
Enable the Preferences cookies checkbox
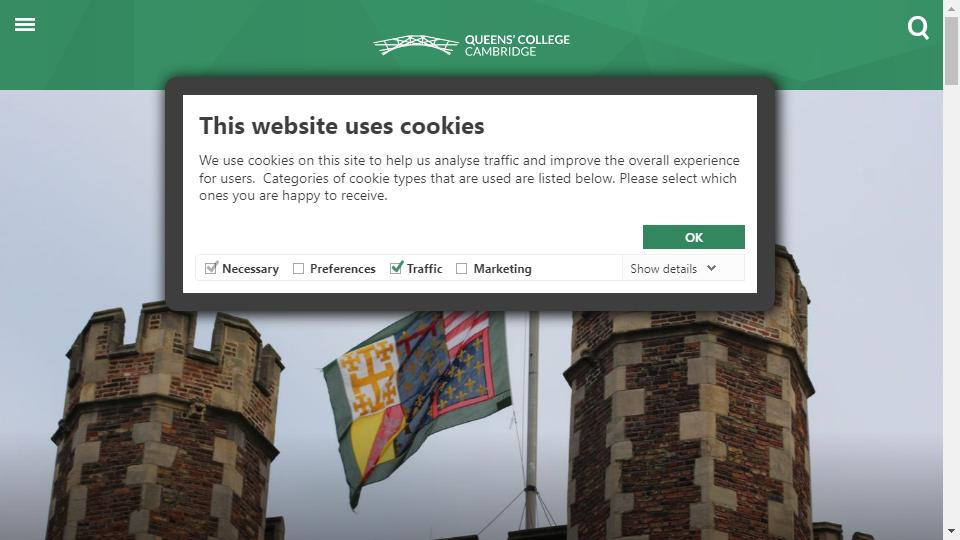pos(298,269)
